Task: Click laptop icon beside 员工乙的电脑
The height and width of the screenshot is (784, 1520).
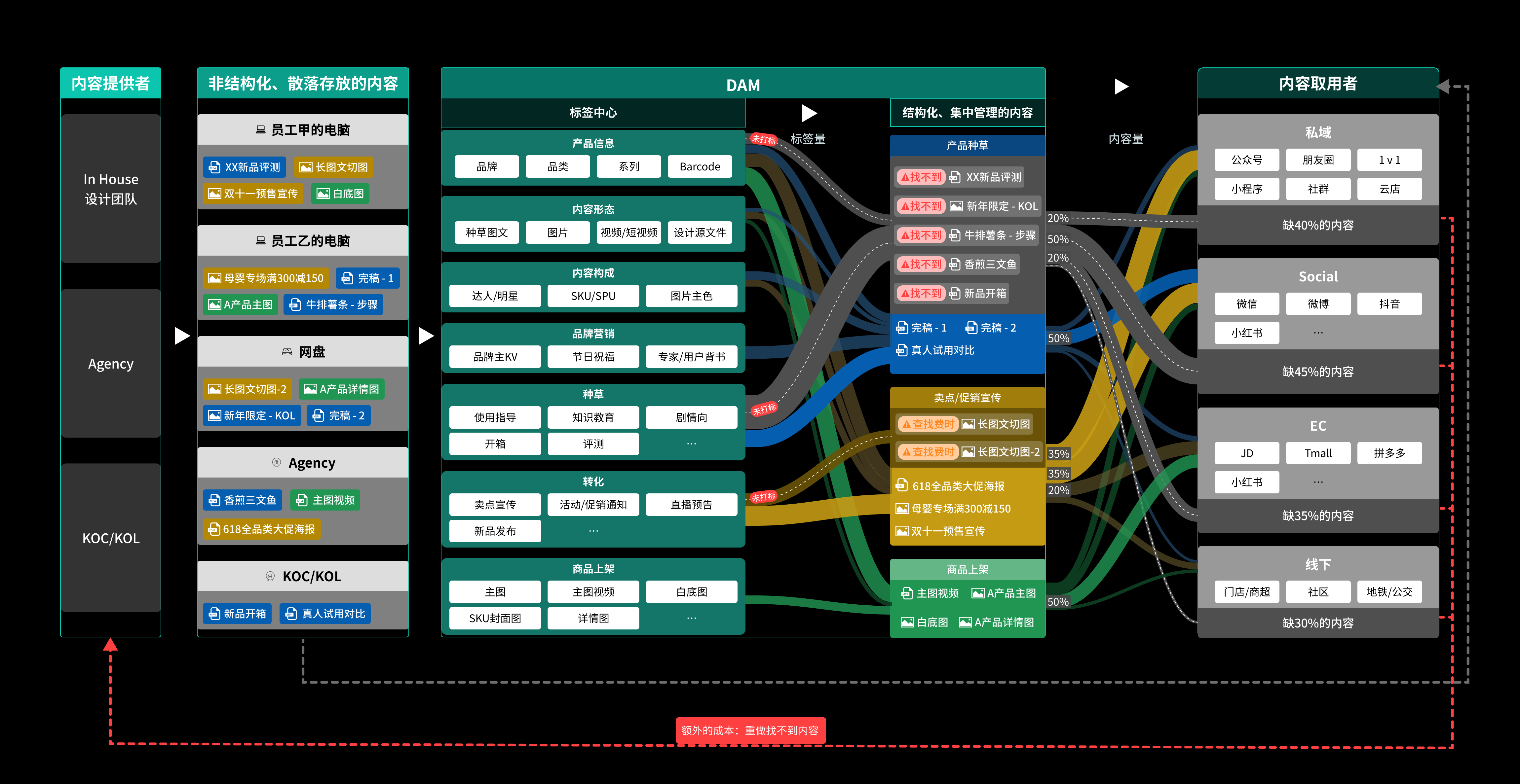Action: pos(260,240)
